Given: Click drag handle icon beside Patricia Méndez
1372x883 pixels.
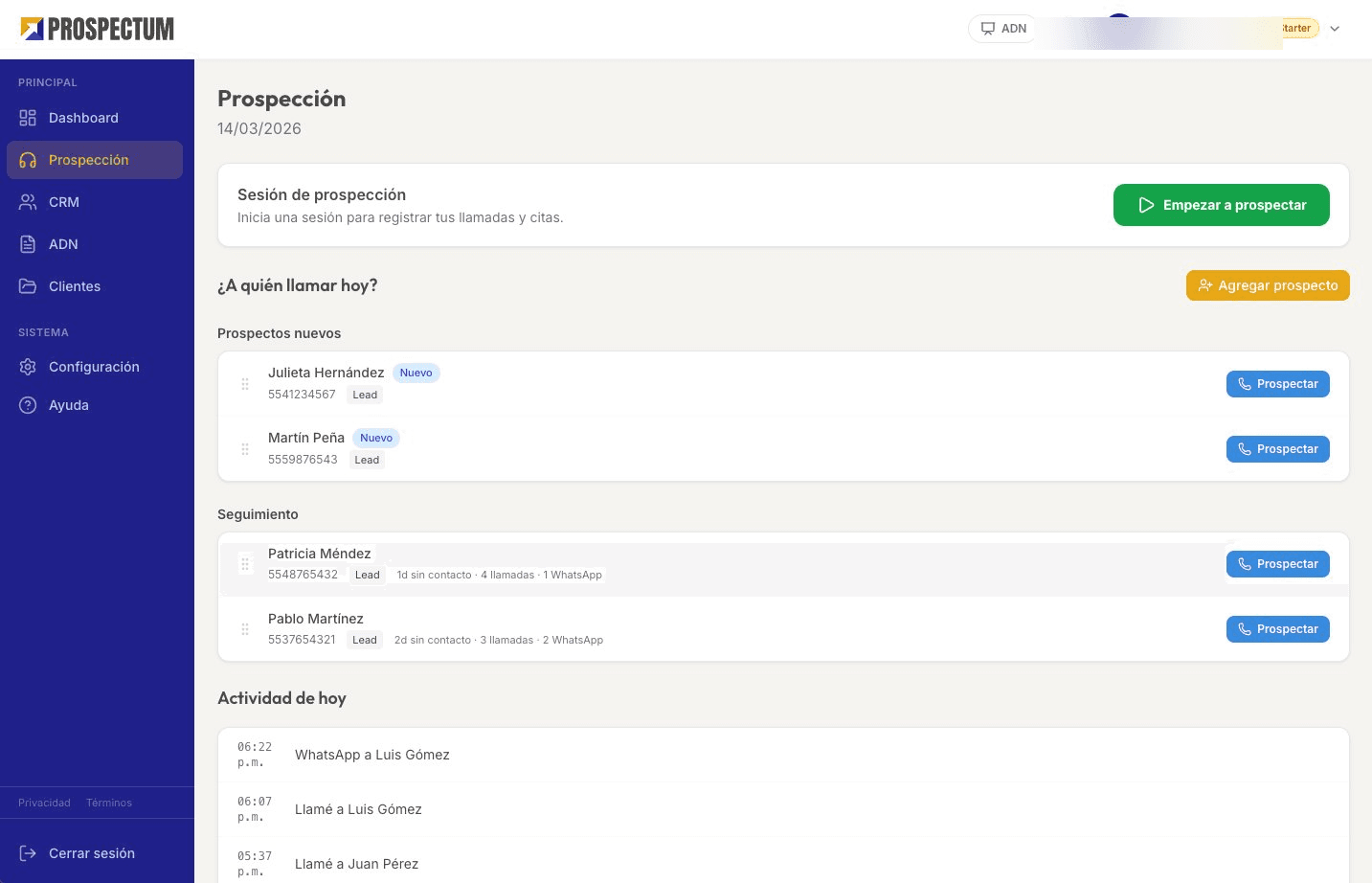Looking at the screenshot, I should (x=245, y=564).
